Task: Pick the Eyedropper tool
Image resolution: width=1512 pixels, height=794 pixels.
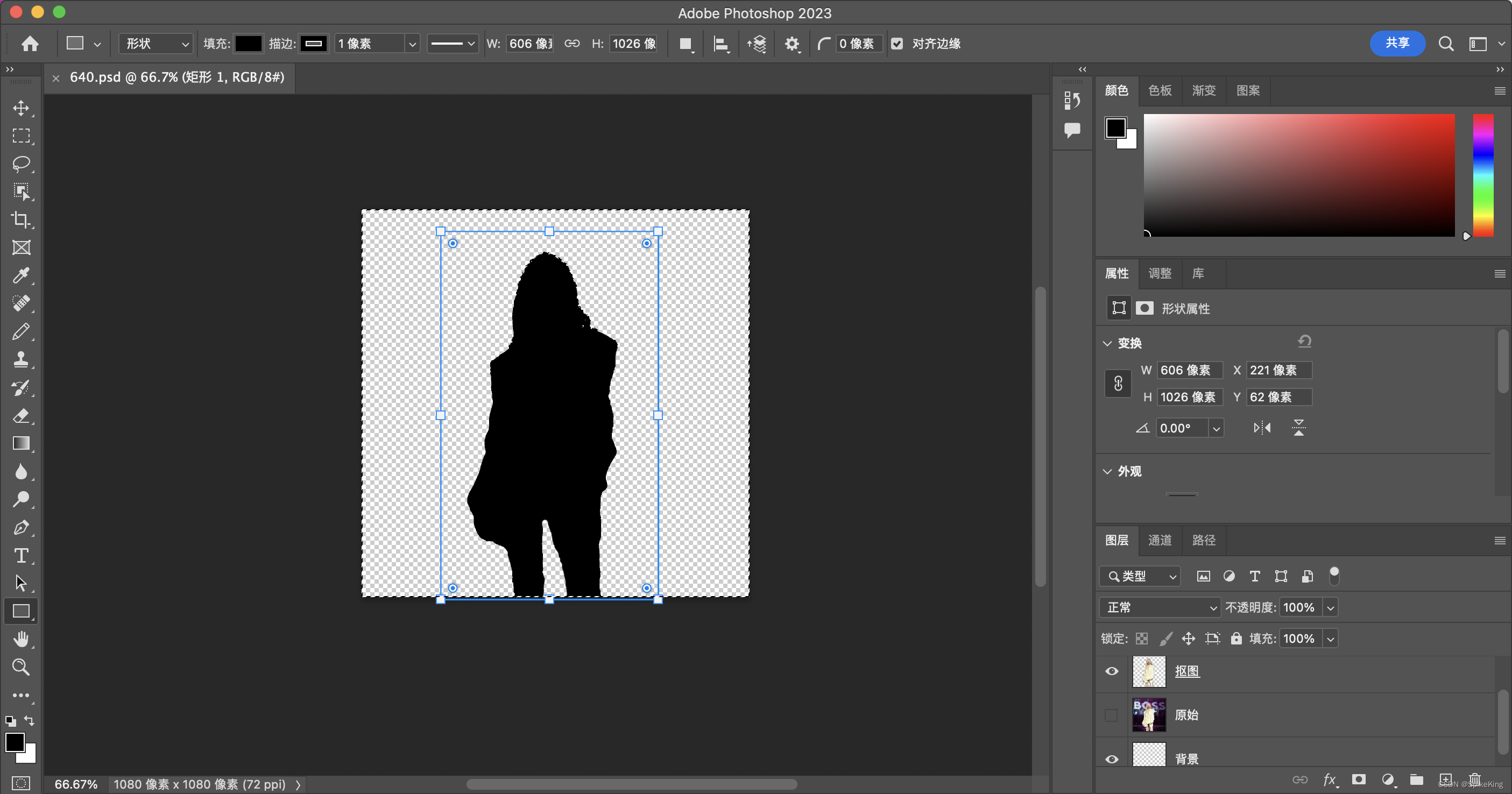Action: (x=21, y=275)
